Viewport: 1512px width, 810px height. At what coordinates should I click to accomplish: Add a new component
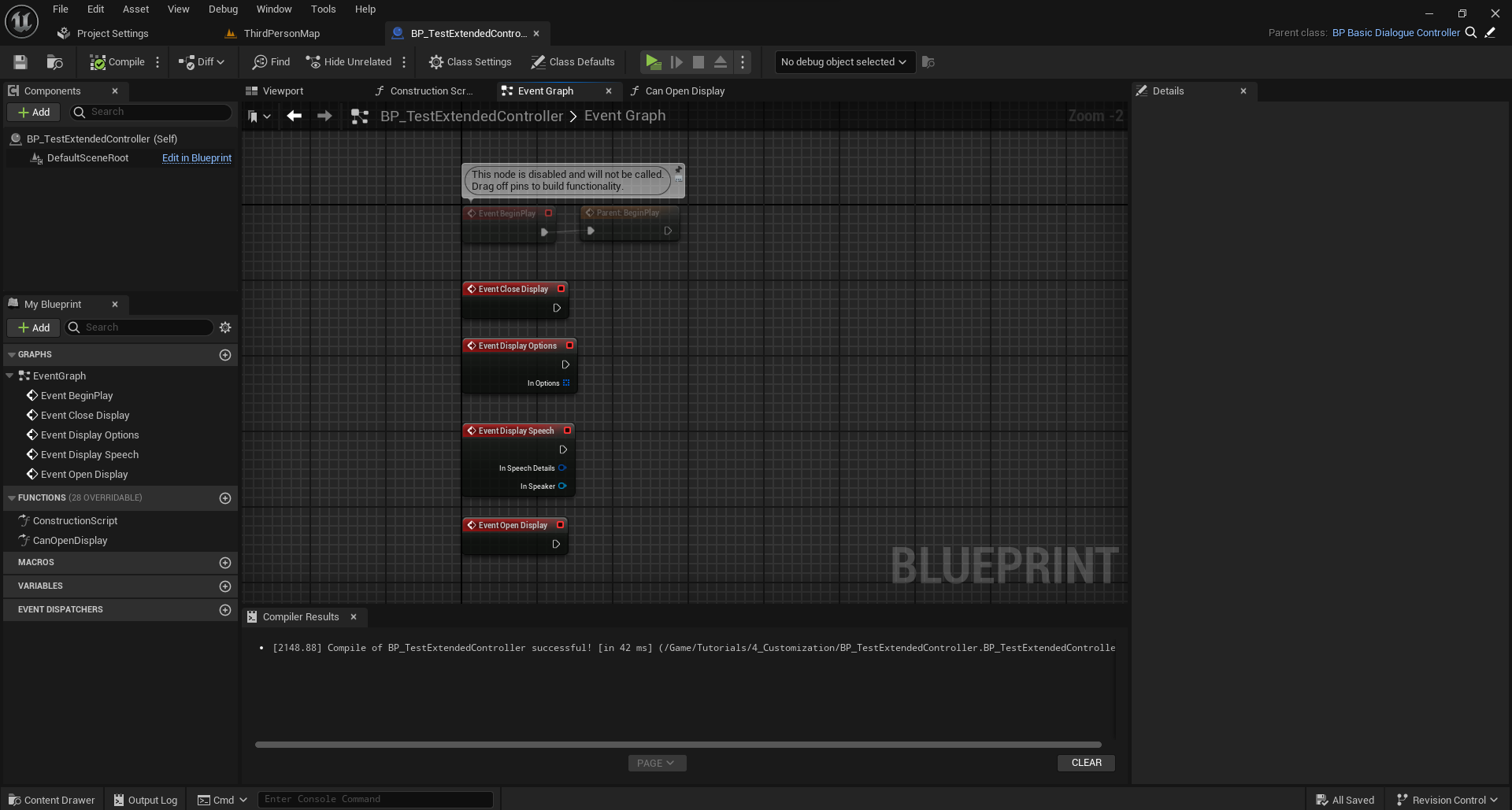pos(34,113)
